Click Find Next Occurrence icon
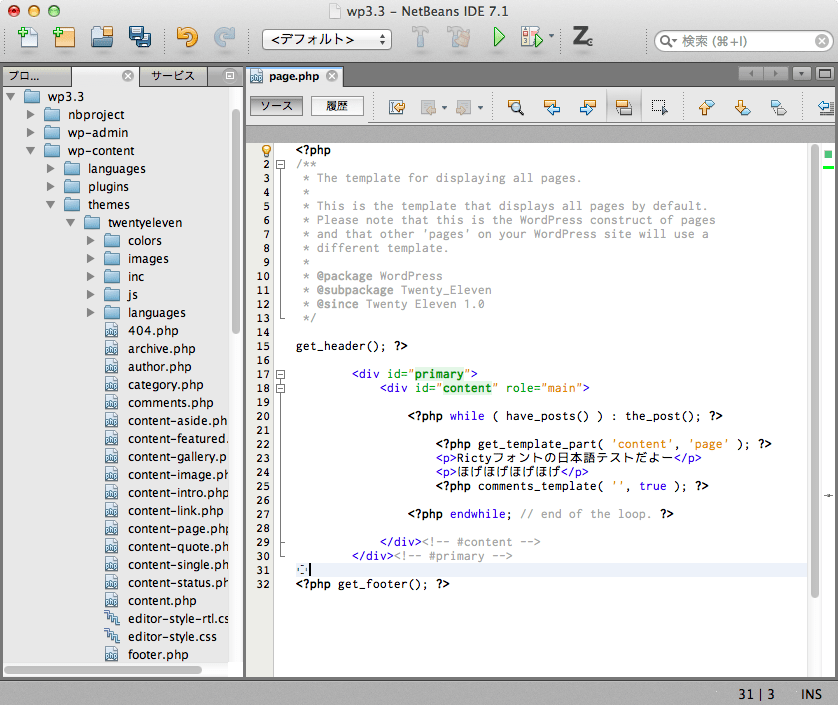 tap(587, 107)
